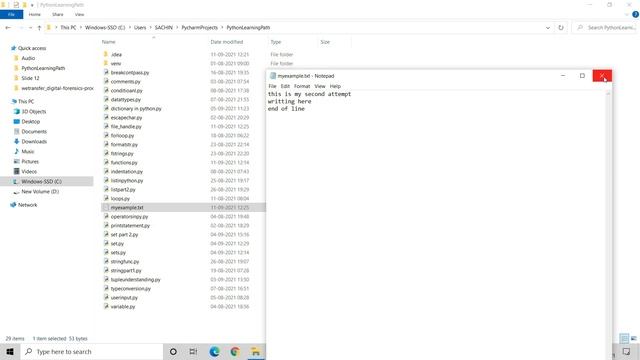Launch Google Chrome from the taskbar

point(235,351)
